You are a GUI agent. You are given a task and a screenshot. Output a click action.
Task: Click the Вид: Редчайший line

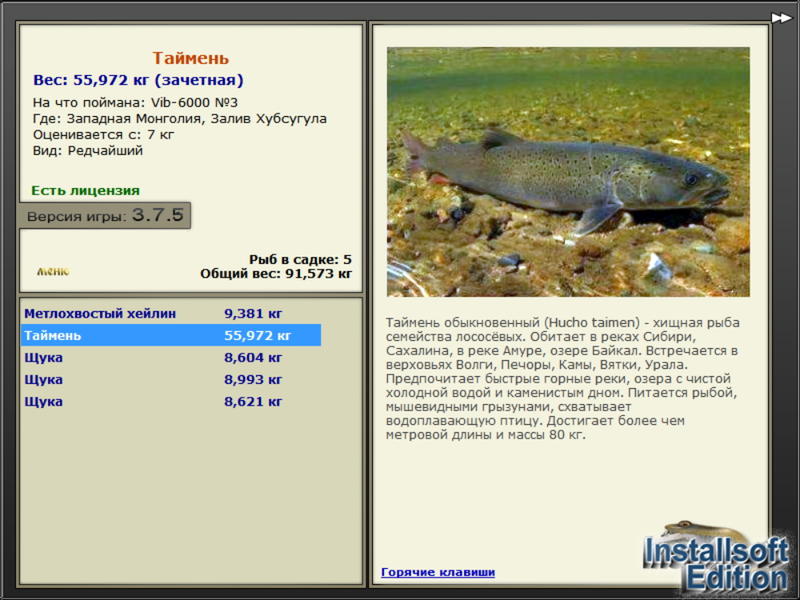point(88,151)
